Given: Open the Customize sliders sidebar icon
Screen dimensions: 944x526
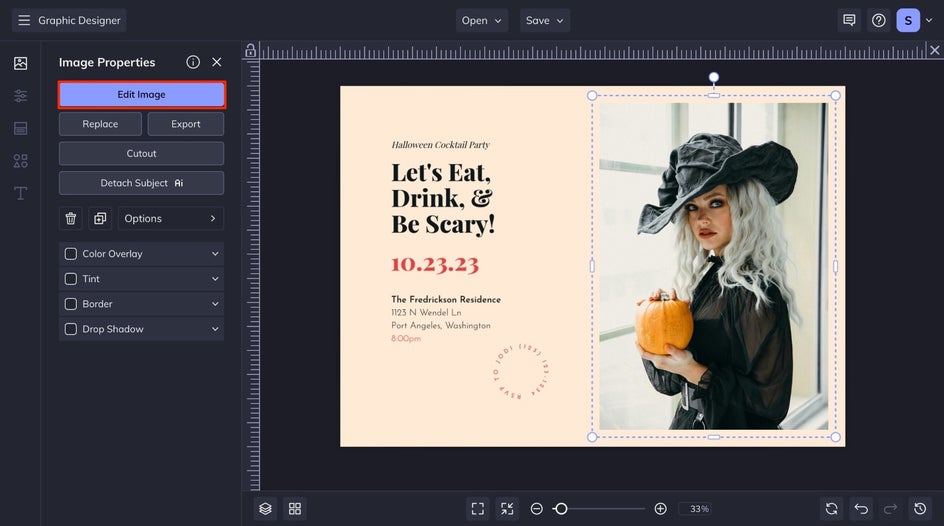Looking at the screenshot, I should (x=20, y=96).
